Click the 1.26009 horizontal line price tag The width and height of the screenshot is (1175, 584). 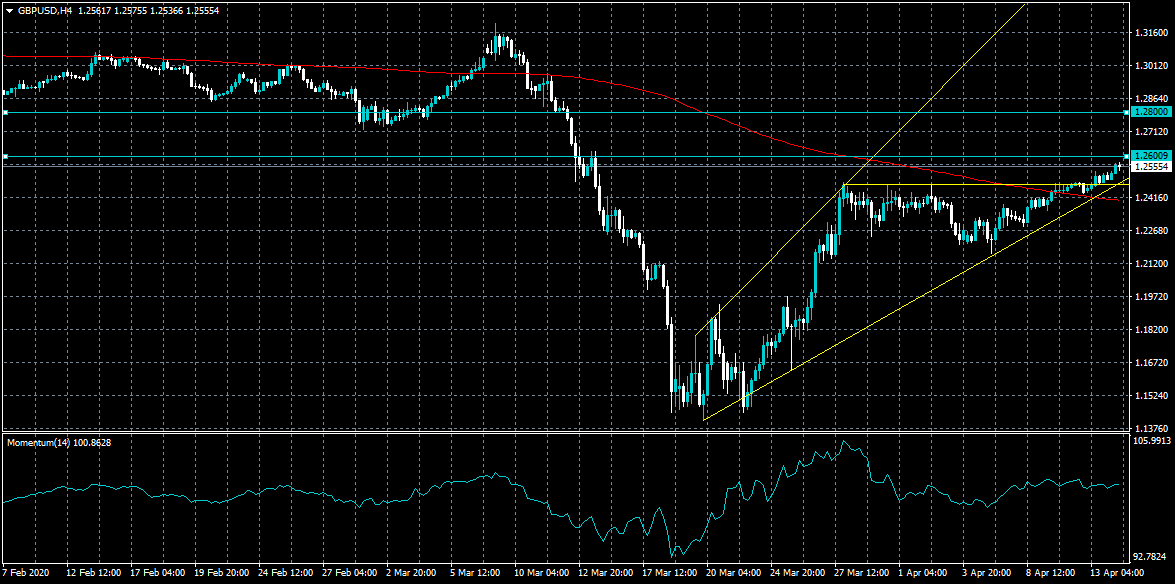click(1151, 157)
